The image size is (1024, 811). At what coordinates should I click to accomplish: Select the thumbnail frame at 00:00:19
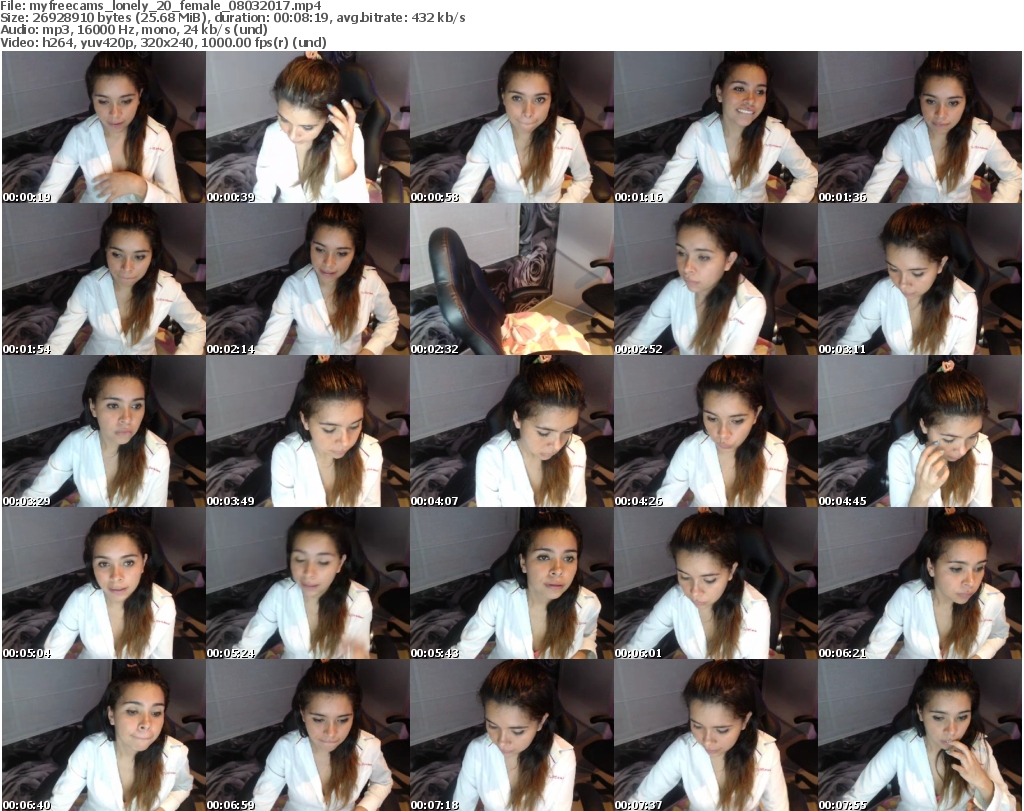104,127
